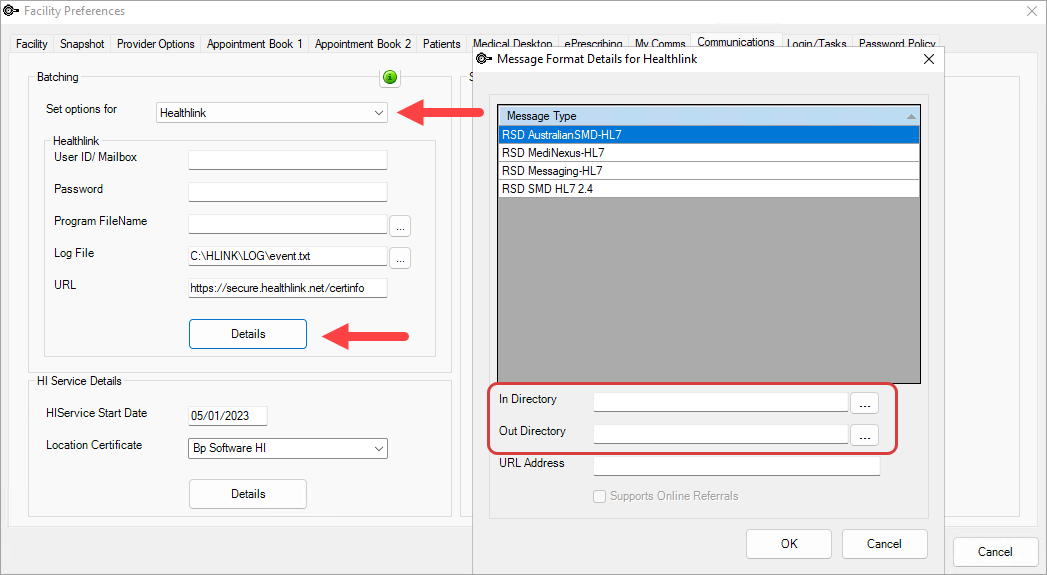Select RSD SMD HL7 2.4 row

[709, 189]
